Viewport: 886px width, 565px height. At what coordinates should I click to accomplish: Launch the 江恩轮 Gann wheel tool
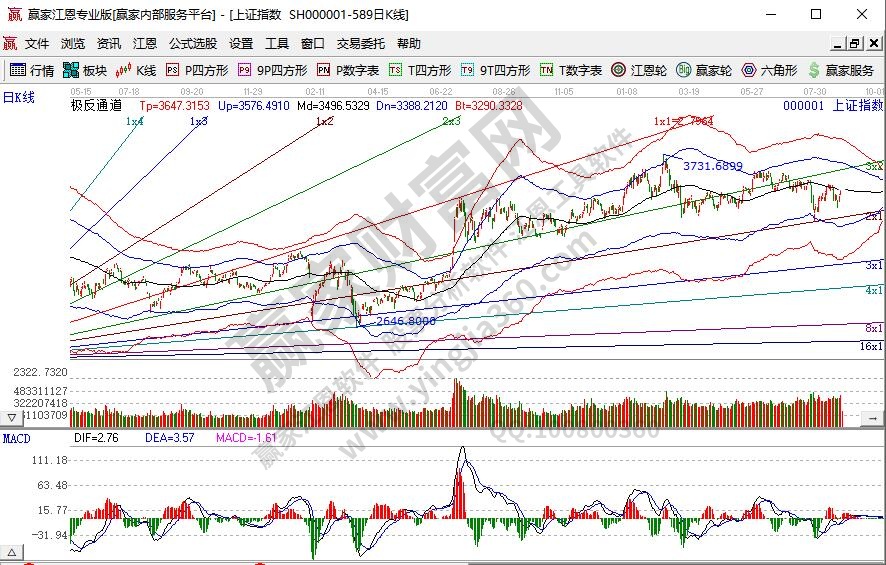(x=638, y=70)
